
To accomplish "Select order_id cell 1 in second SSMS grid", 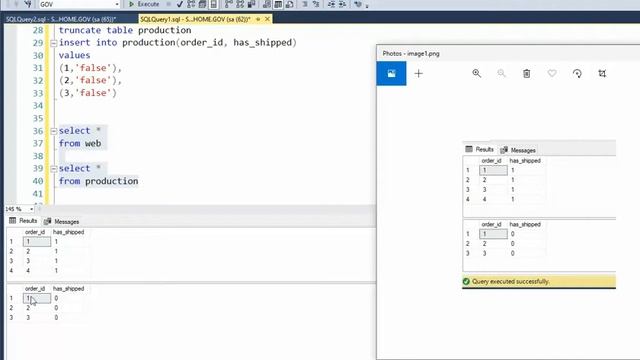I will pos(37,298).
